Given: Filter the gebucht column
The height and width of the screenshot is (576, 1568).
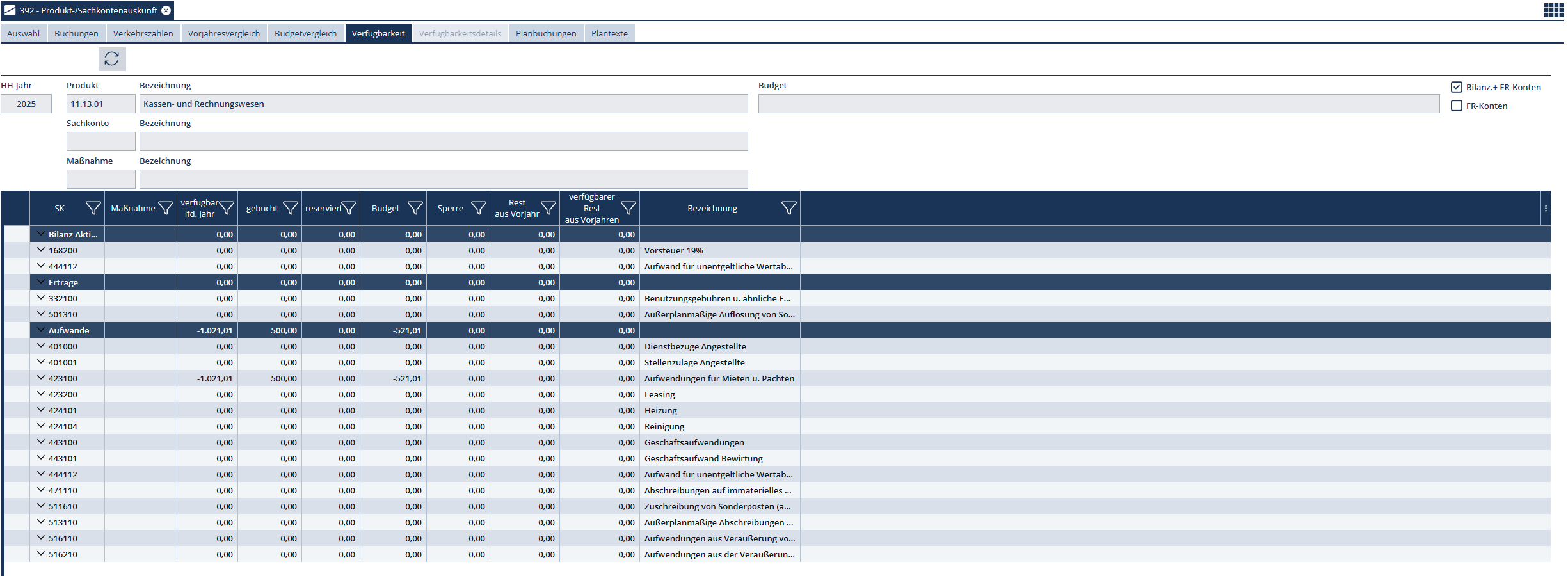Looking at the screenshot, I should click(x=290, y=208).
